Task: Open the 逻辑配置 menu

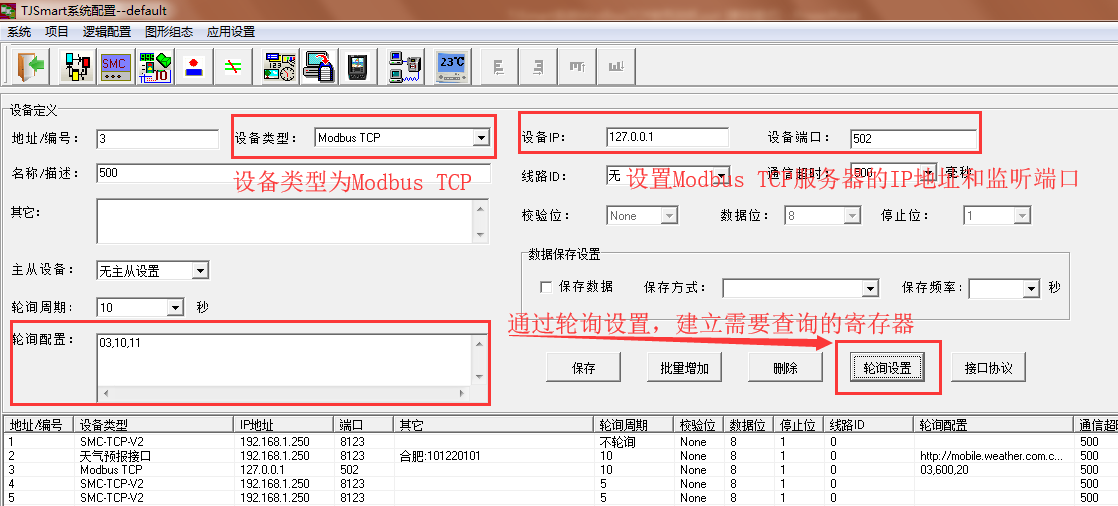Action: pos(106,32)
